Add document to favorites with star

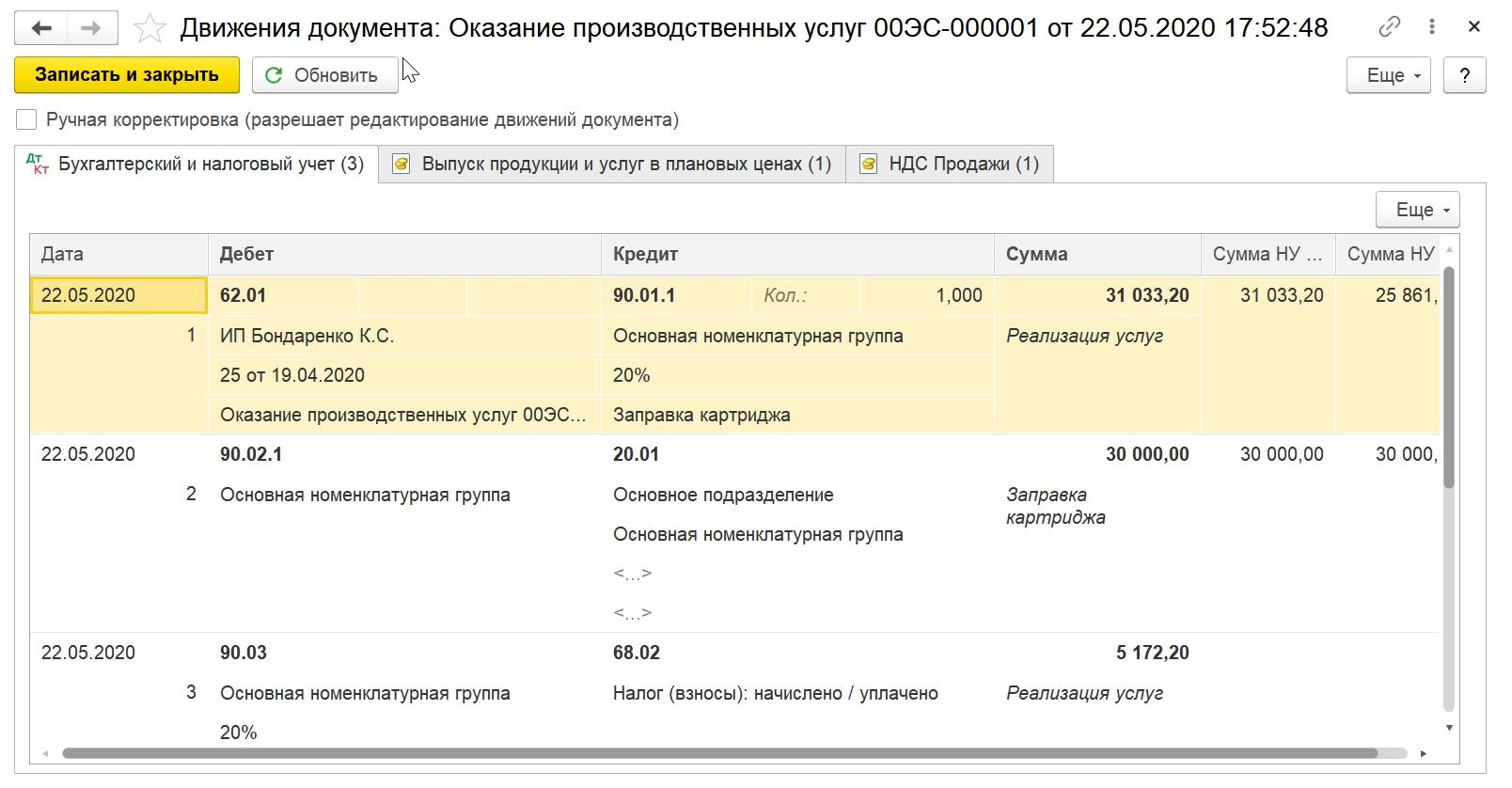150,29
